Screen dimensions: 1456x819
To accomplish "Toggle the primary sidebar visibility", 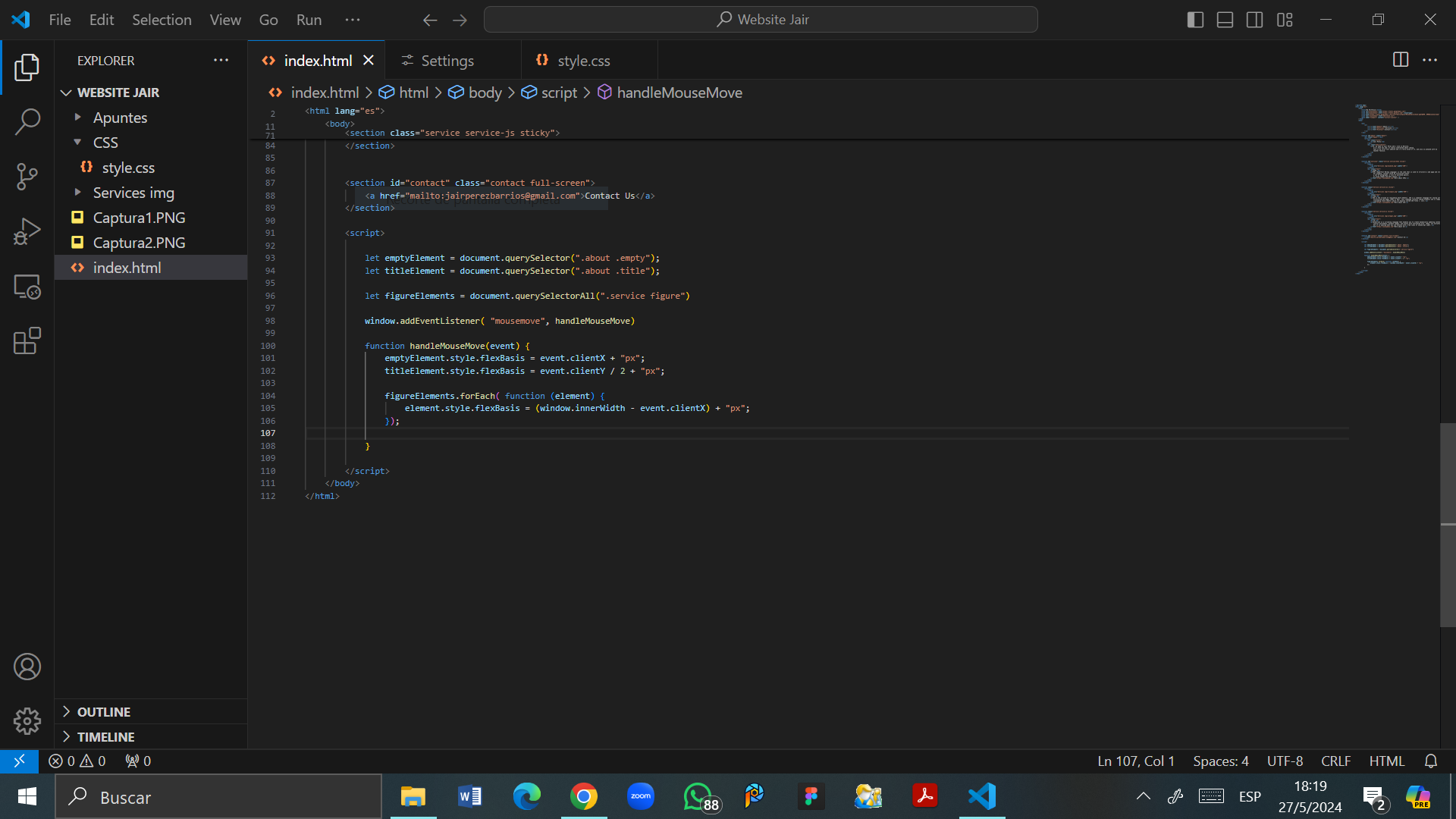I will click(x=1195, y=20).
